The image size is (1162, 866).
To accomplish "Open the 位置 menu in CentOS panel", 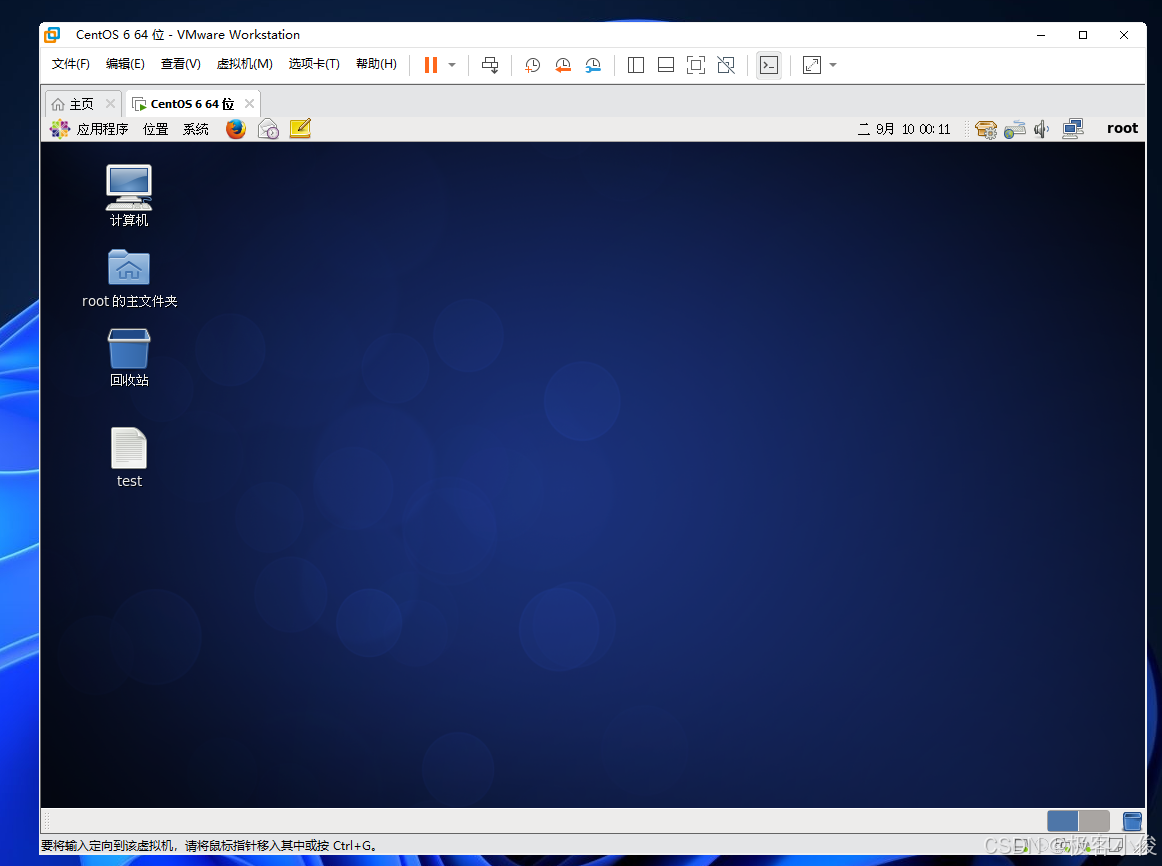I will [156, 129].
